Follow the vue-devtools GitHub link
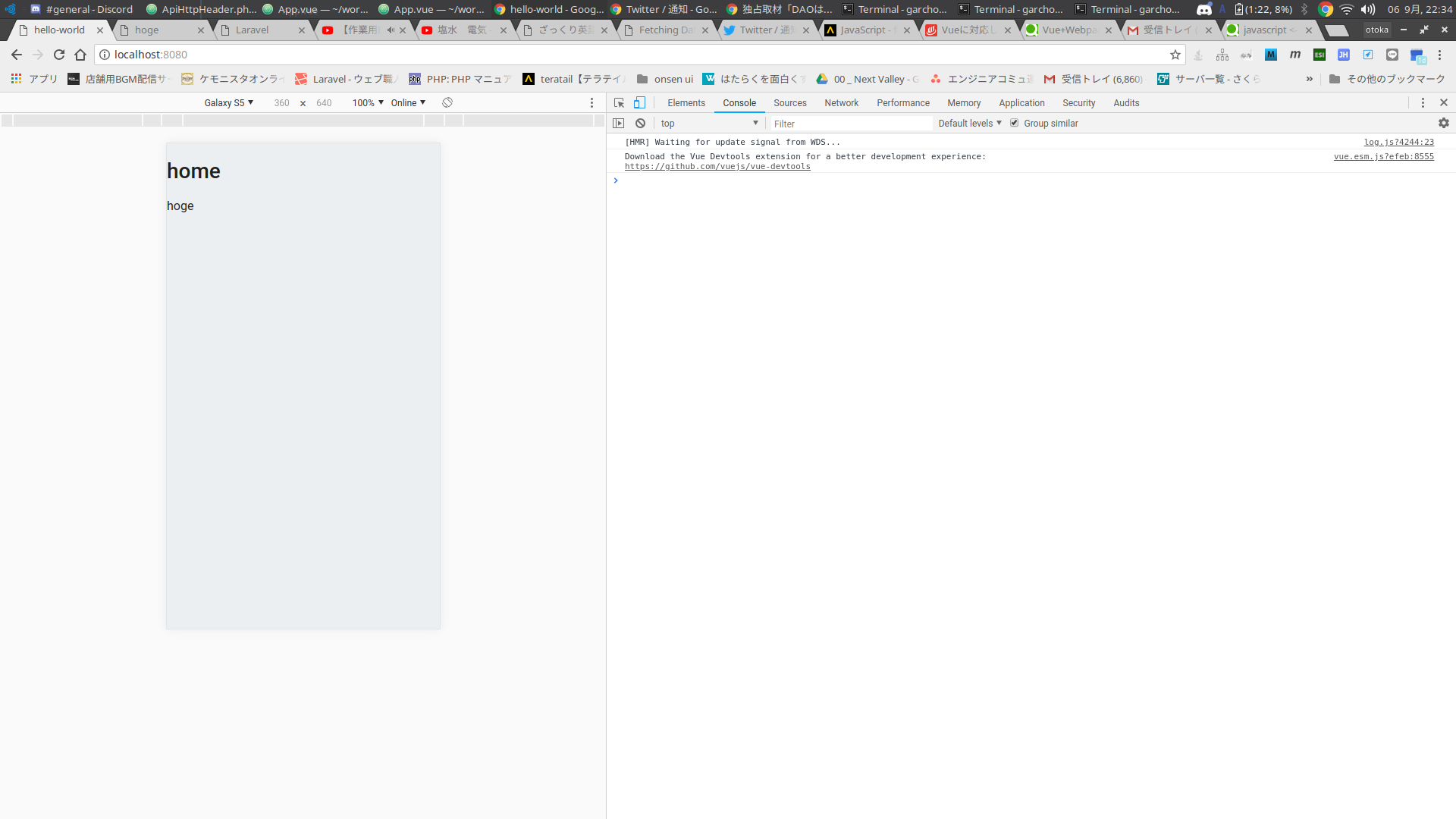This screenshot has height=819, width=1456. coord(717,166)
